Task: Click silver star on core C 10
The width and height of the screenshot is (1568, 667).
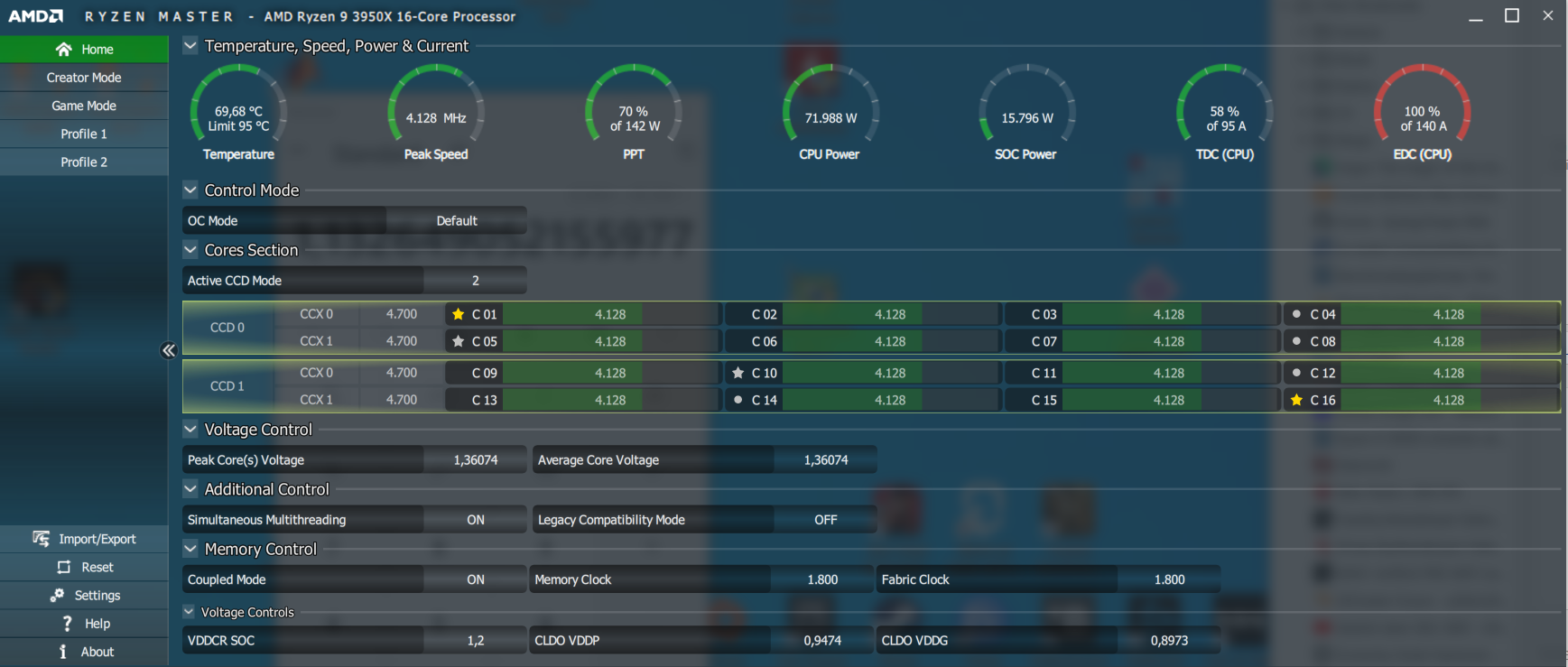Action: click(x=738, y=373)
